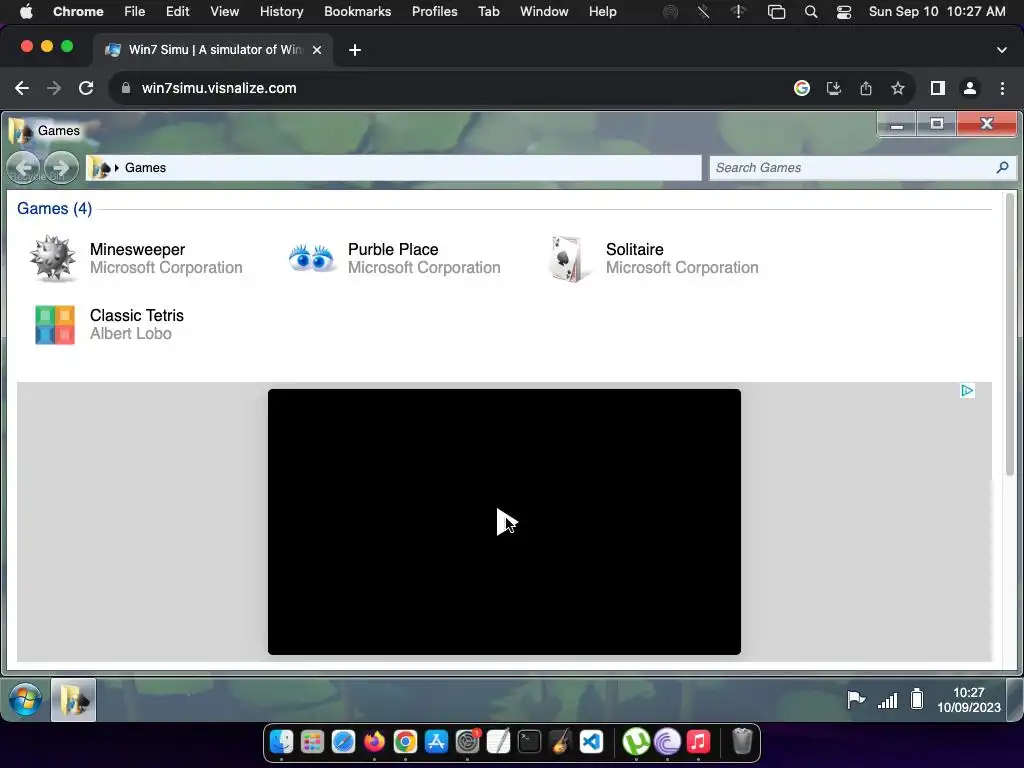Open the Music app from the Dock
This screenshot has width=1024, height=768.
[x=698, y=742]
